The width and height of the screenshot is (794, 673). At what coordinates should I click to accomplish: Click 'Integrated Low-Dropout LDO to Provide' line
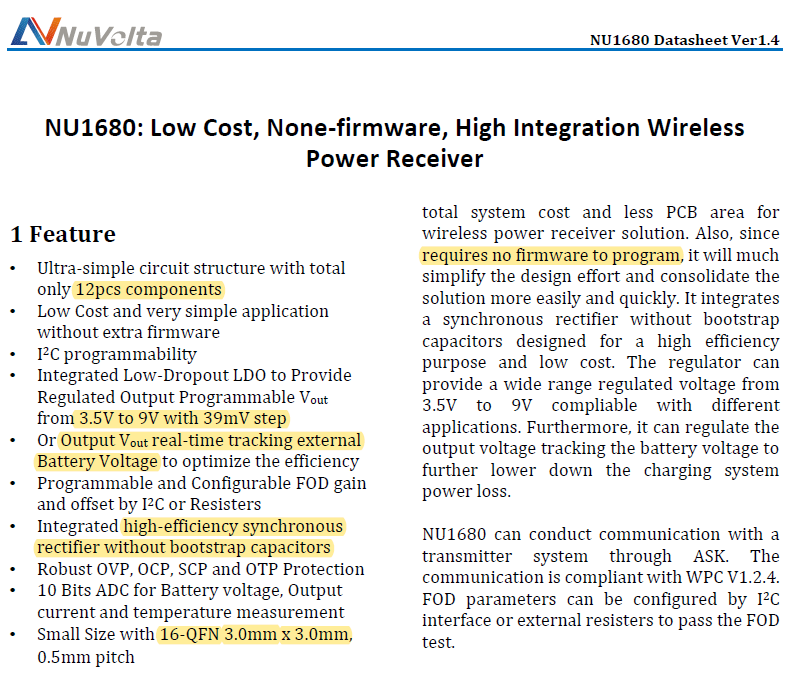pos(194,375)
